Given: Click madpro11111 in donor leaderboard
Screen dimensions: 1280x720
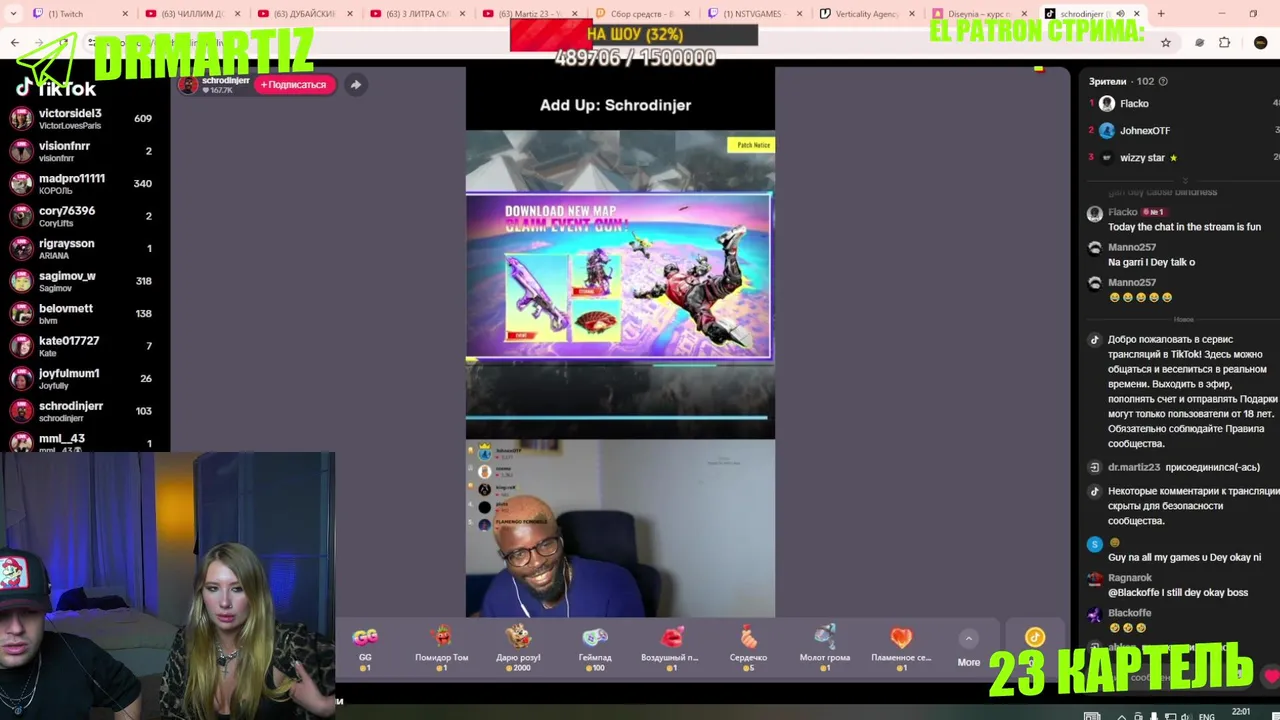Looking at the screenshot, I should pyautogui.click(x=80, y=184).
